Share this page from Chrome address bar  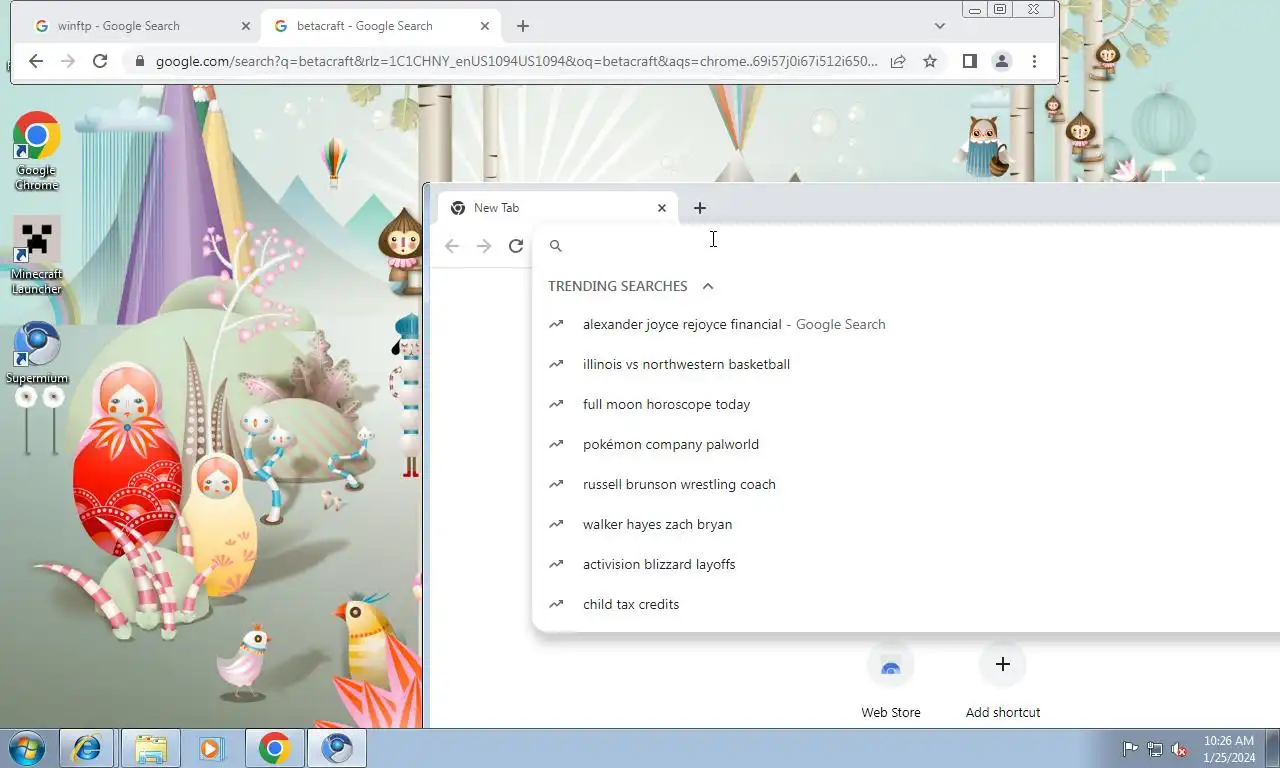tap(898, 61)
